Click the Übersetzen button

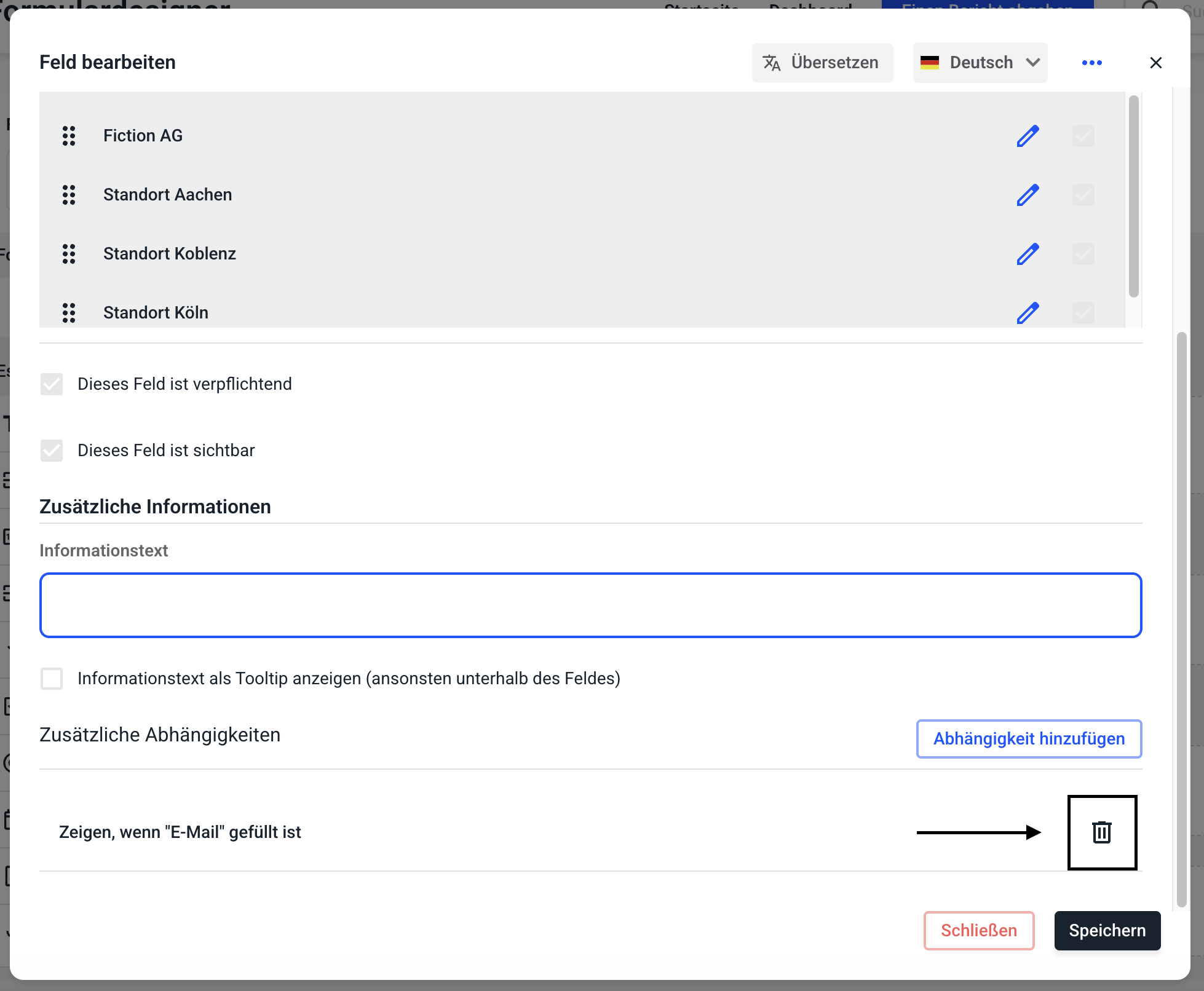[822, 63]
